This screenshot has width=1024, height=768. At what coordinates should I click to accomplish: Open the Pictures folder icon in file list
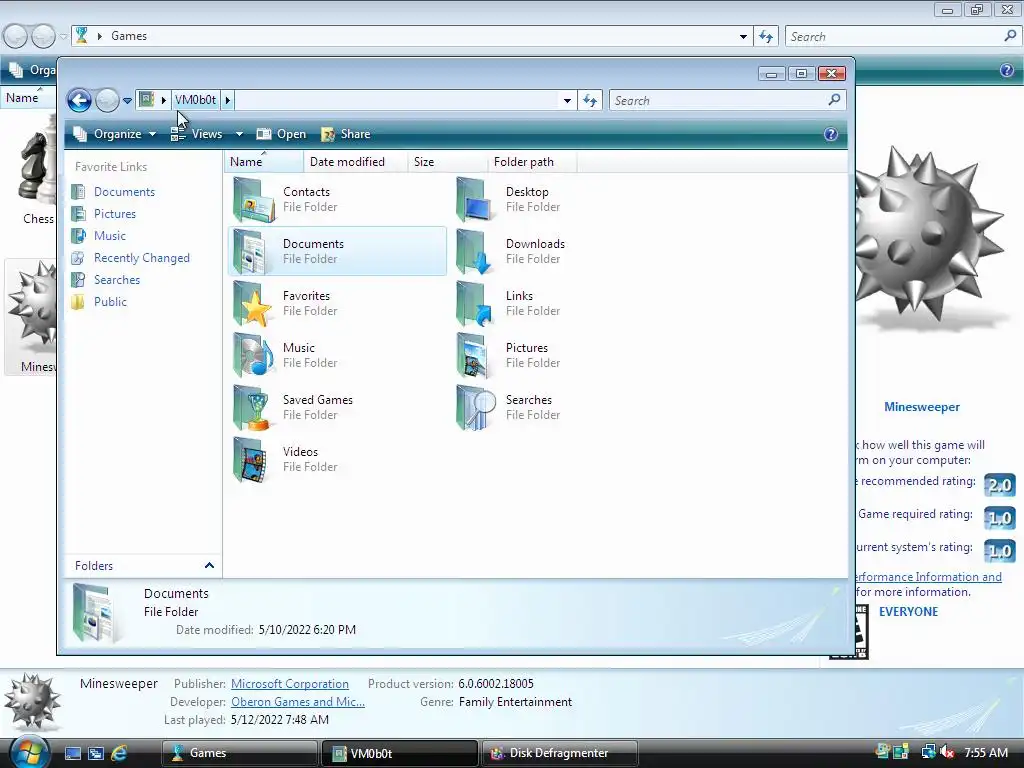[473, 355]
